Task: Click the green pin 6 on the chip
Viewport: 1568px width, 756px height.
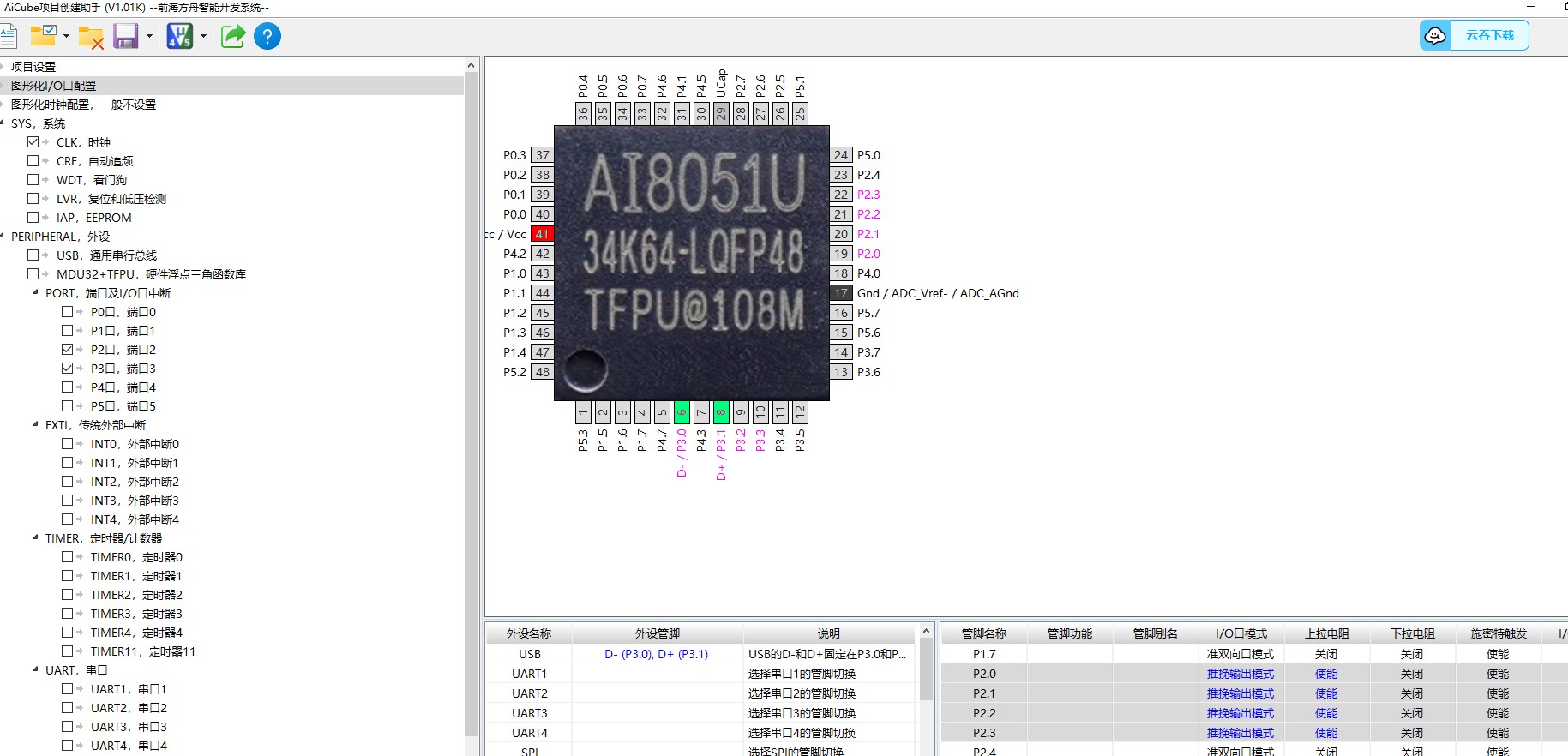Action: pos(682,412)
